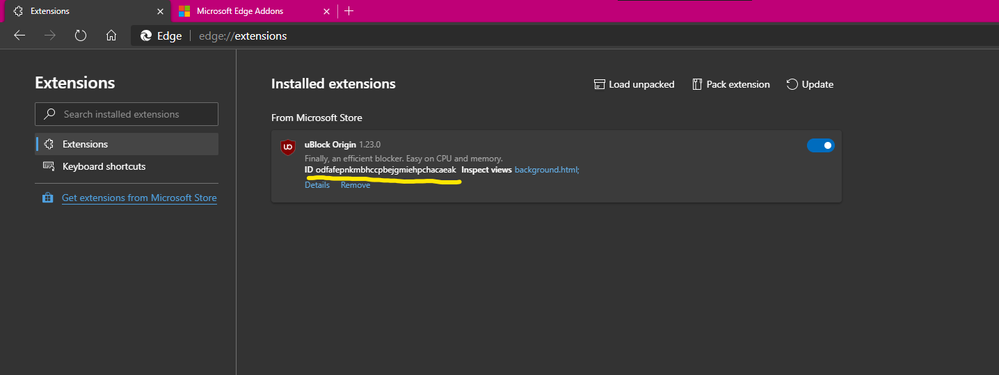Select Extensions in the sidebar
Screen dimensions: 999x375
(x=127, y=144)
